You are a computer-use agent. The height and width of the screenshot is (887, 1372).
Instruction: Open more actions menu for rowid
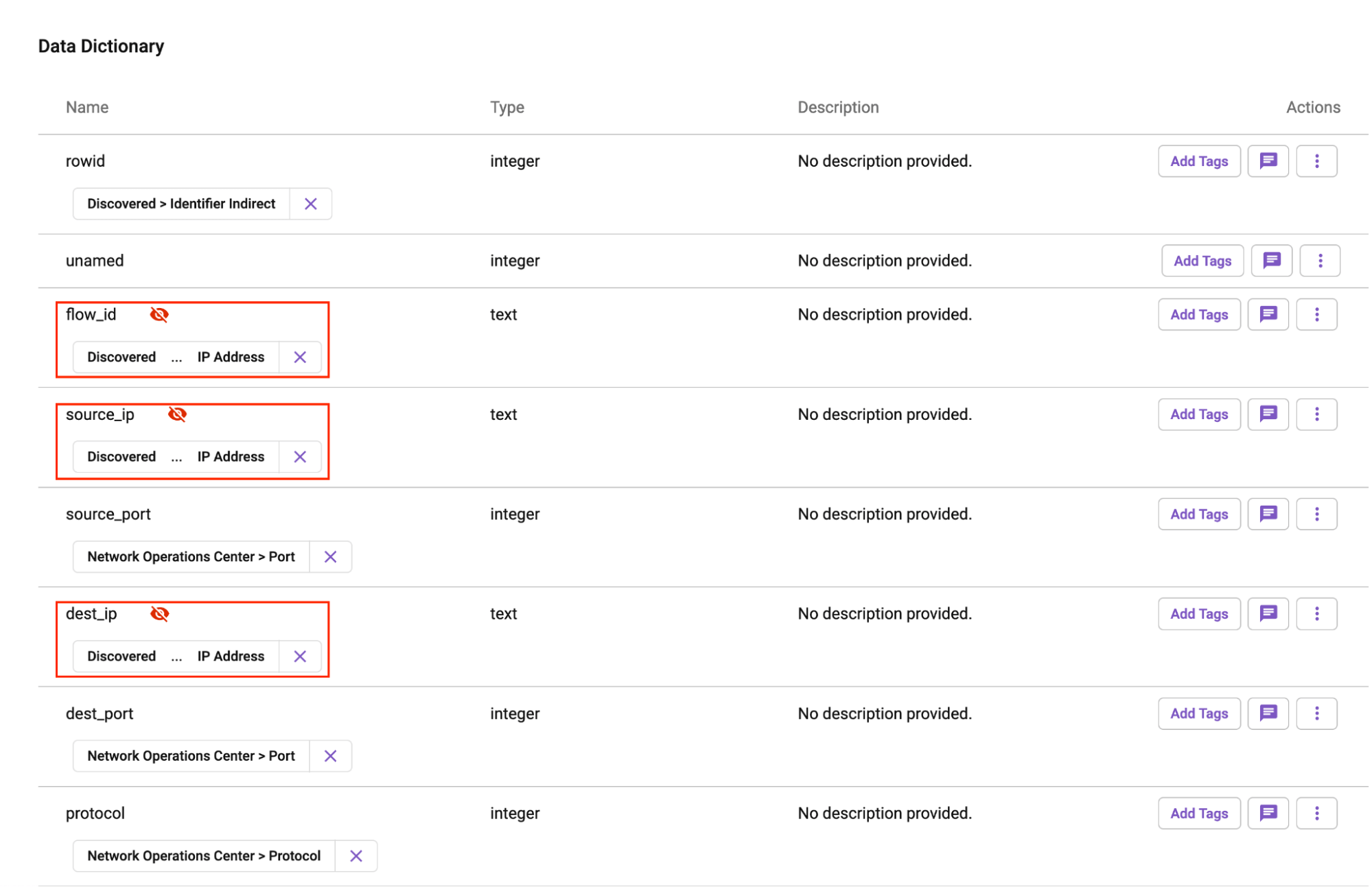point(1316,161)
